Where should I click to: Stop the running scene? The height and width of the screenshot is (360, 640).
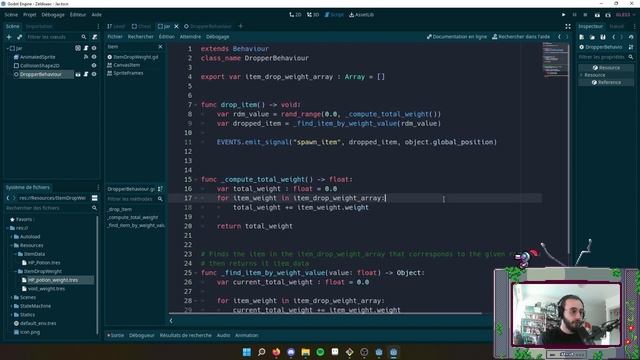585,15
